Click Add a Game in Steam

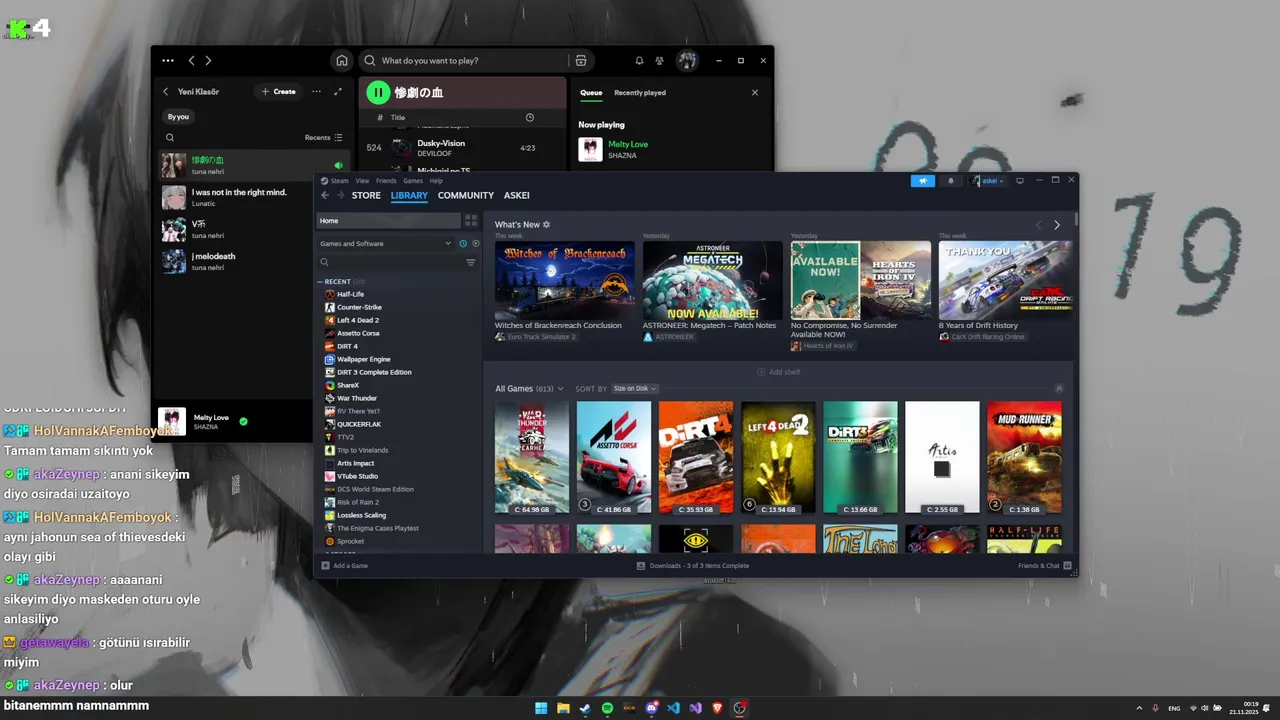[x=345, y=566]
